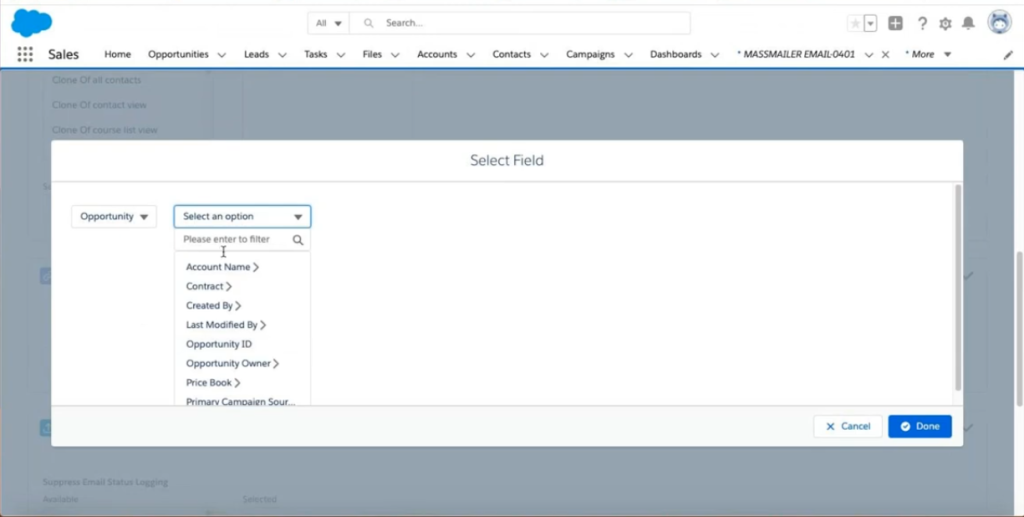Expand the Price Book option

(214, 383)
